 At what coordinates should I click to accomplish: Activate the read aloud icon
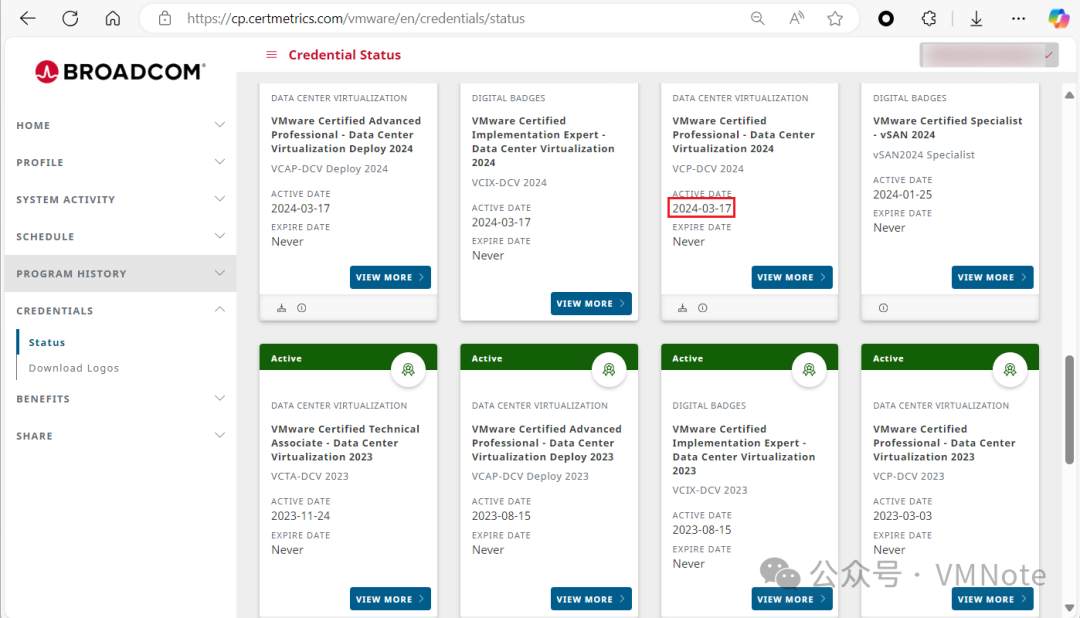(x=796, y=19)
